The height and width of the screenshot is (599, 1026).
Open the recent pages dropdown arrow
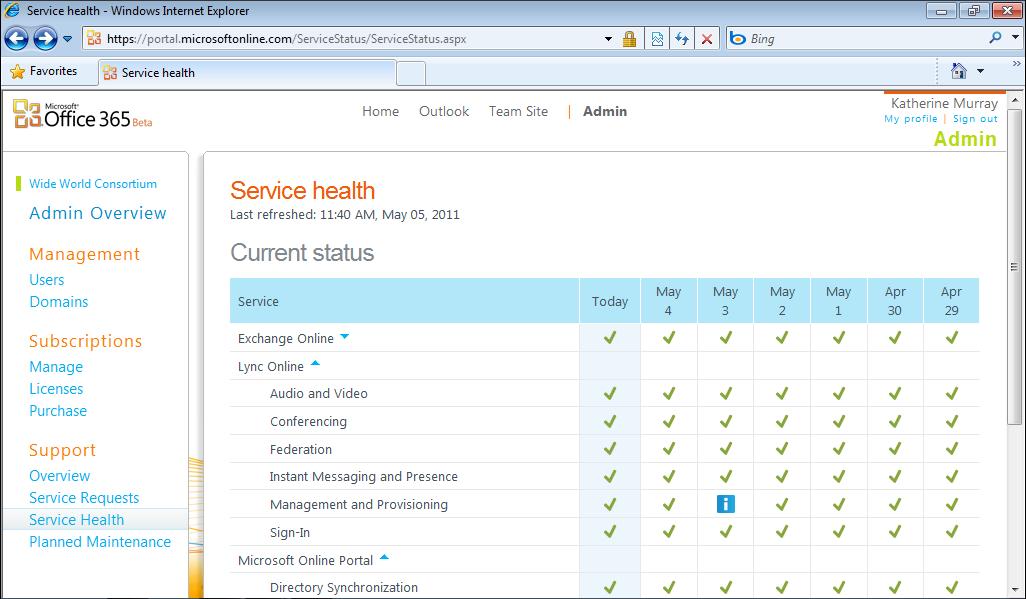[67, 39]
